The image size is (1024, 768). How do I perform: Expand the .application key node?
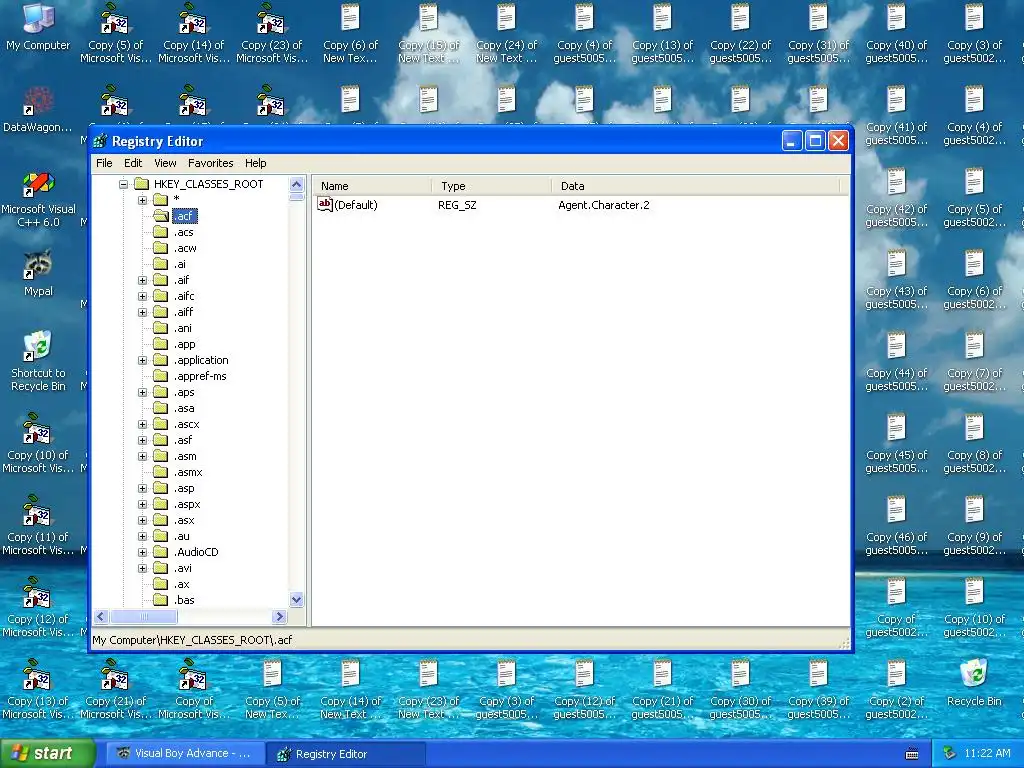142,360
